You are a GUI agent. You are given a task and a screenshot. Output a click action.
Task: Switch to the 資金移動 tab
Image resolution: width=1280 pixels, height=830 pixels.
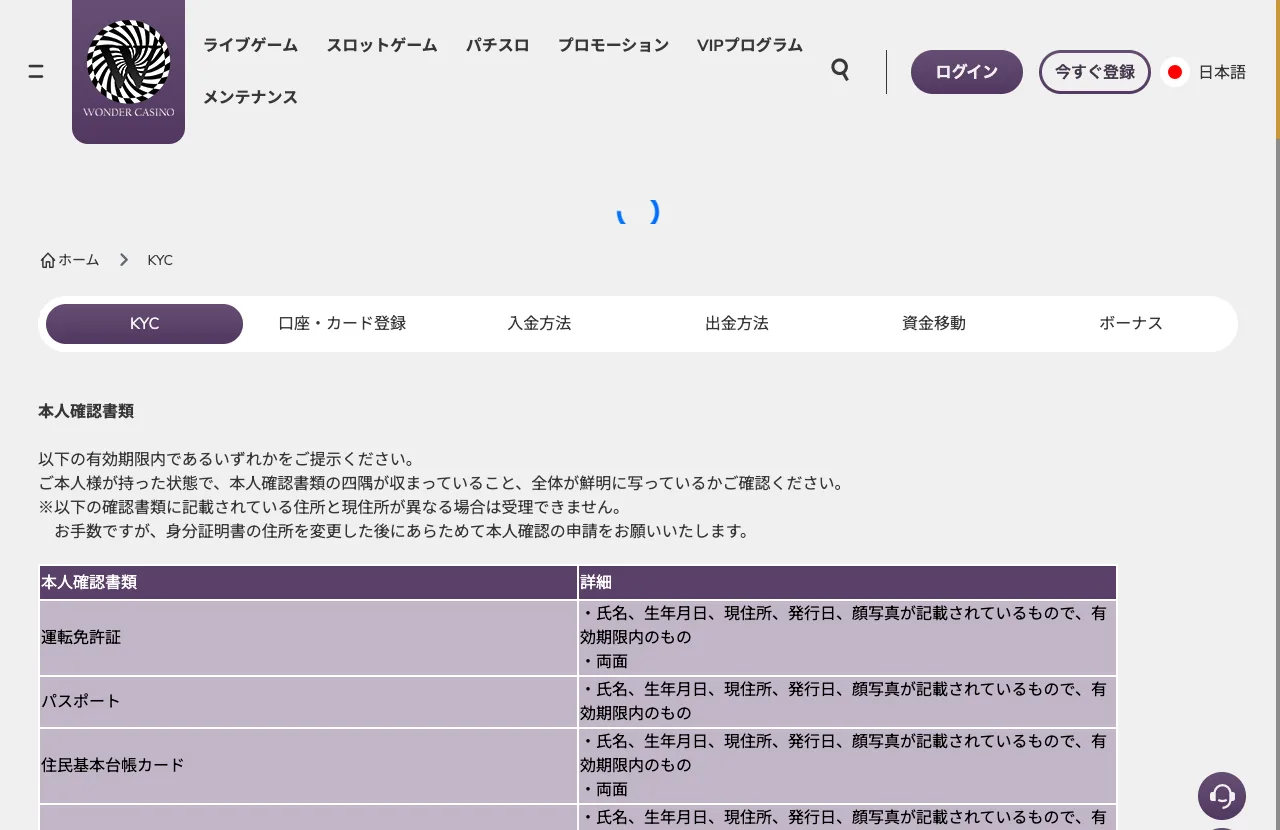click(934, 324)
